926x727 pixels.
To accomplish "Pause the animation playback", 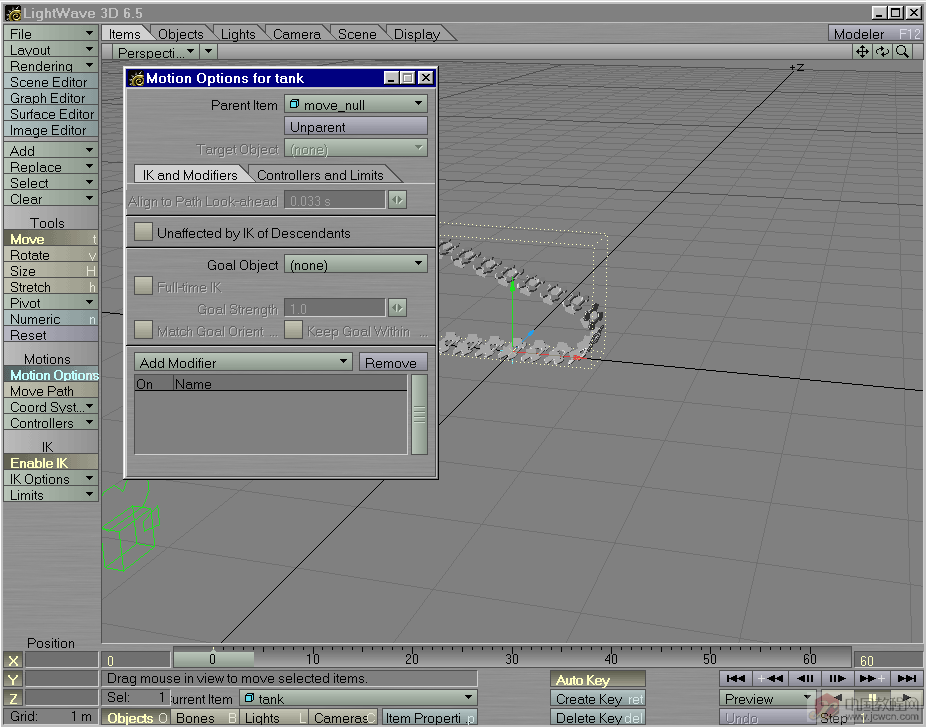I will (x=872, y=698).
